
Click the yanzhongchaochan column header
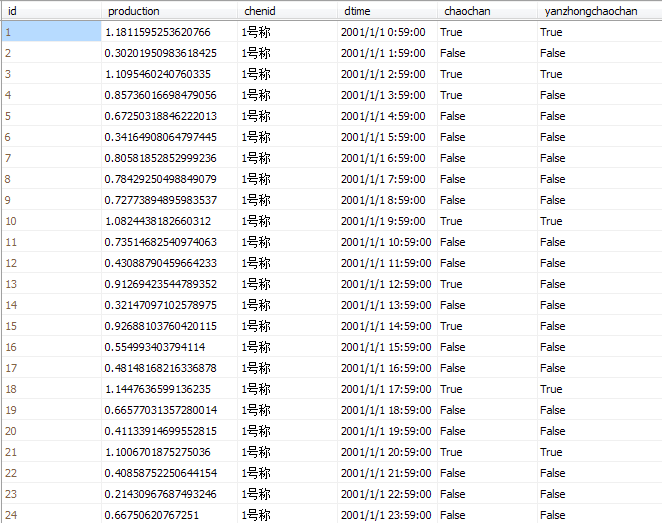(x=600, y=11)
